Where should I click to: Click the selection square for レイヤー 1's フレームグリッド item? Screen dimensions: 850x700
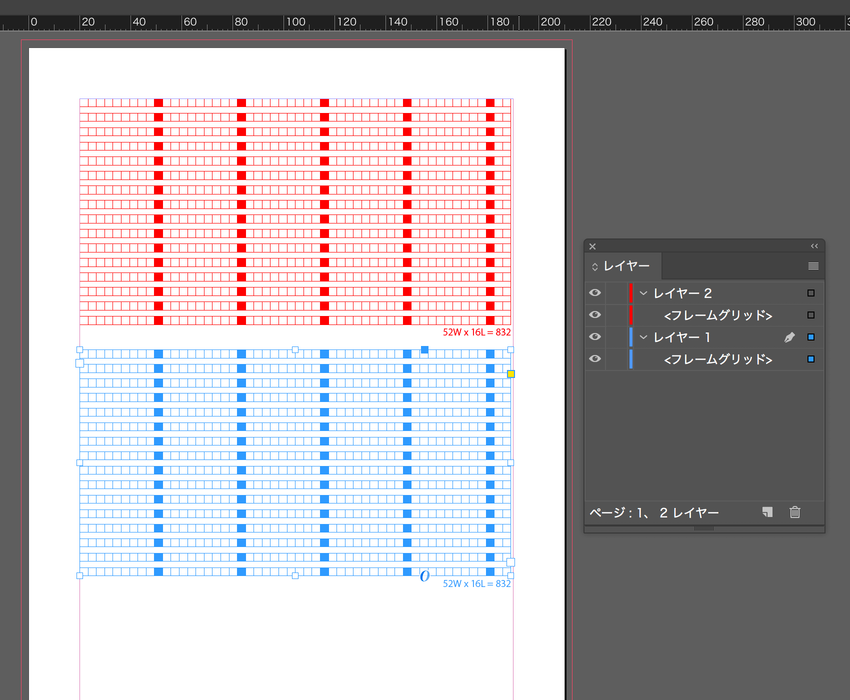810,359
